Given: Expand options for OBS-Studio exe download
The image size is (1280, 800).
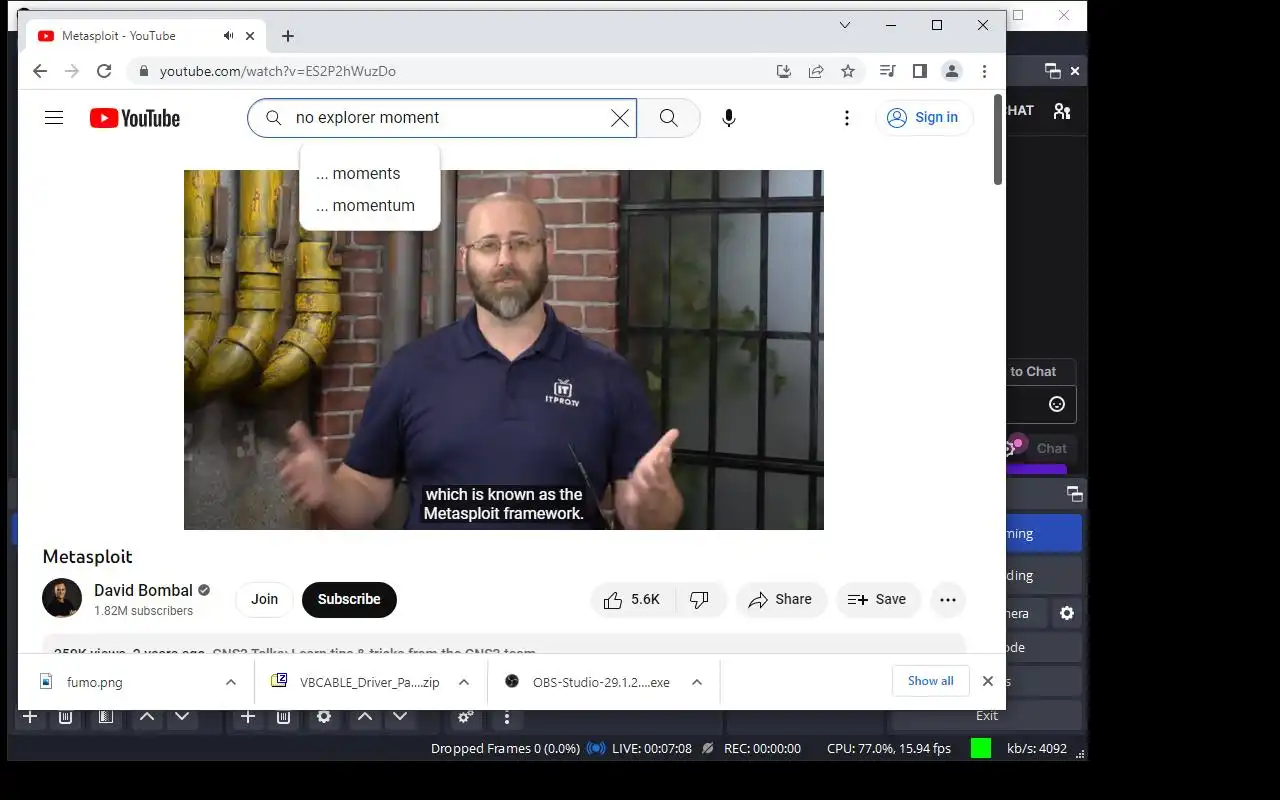Looking at the screenshot, I should pyautogui.click(x=697, y=682).
